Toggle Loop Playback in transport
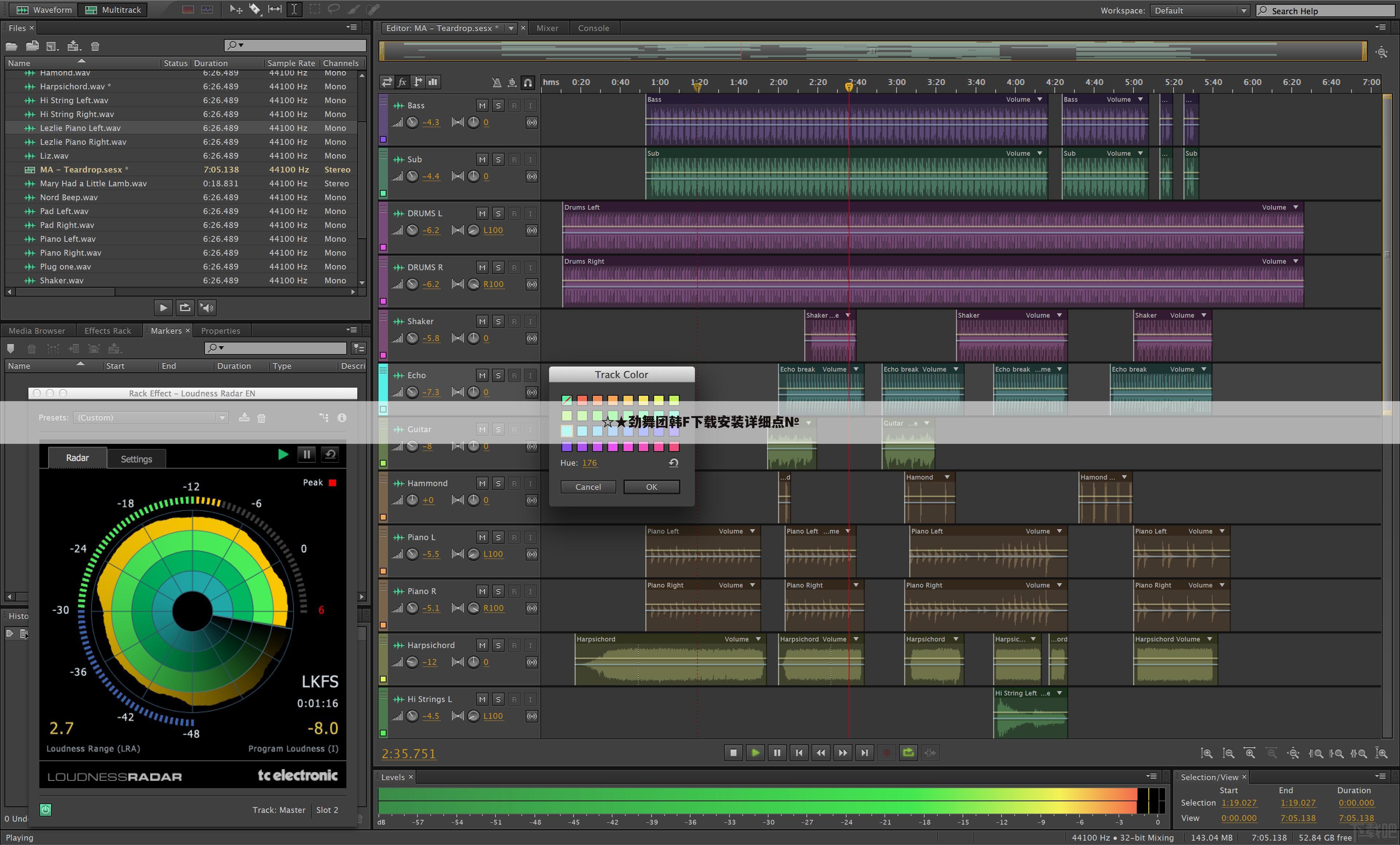This screenshot has width=1400, height=845. pos(908,753)
